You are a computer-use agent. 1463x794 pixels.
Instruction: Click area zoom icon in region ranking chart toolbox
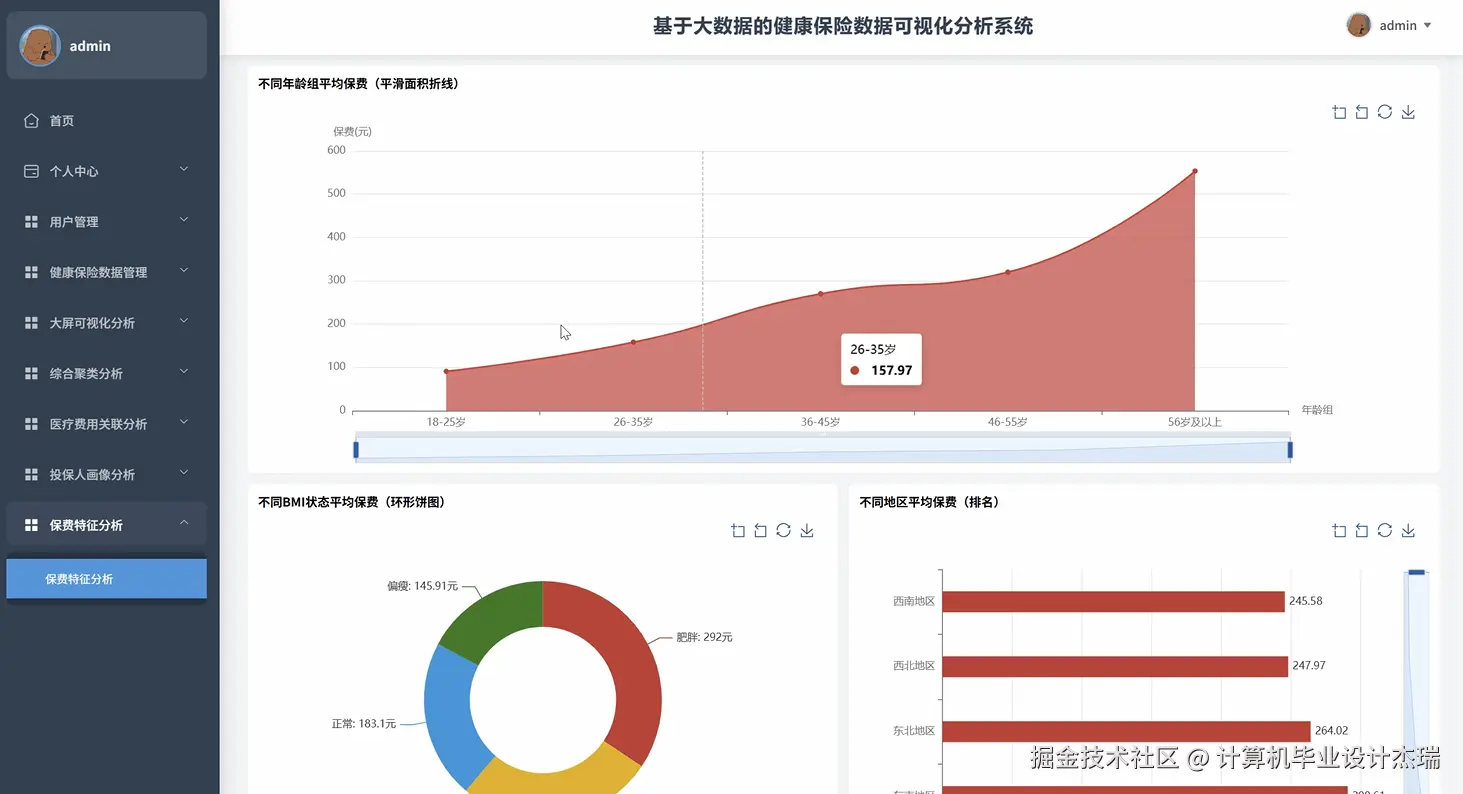coord(1339,531)
